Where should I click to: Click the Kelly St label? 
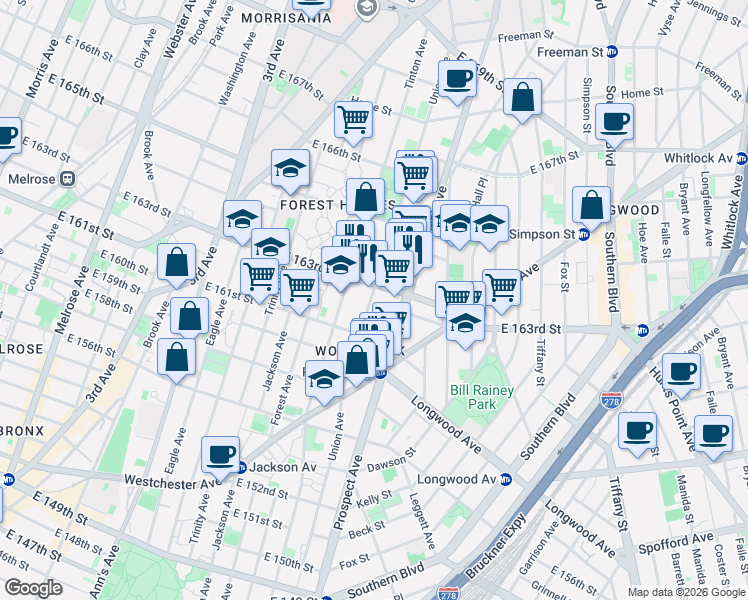pyautogui.click(x=374, y=499)
